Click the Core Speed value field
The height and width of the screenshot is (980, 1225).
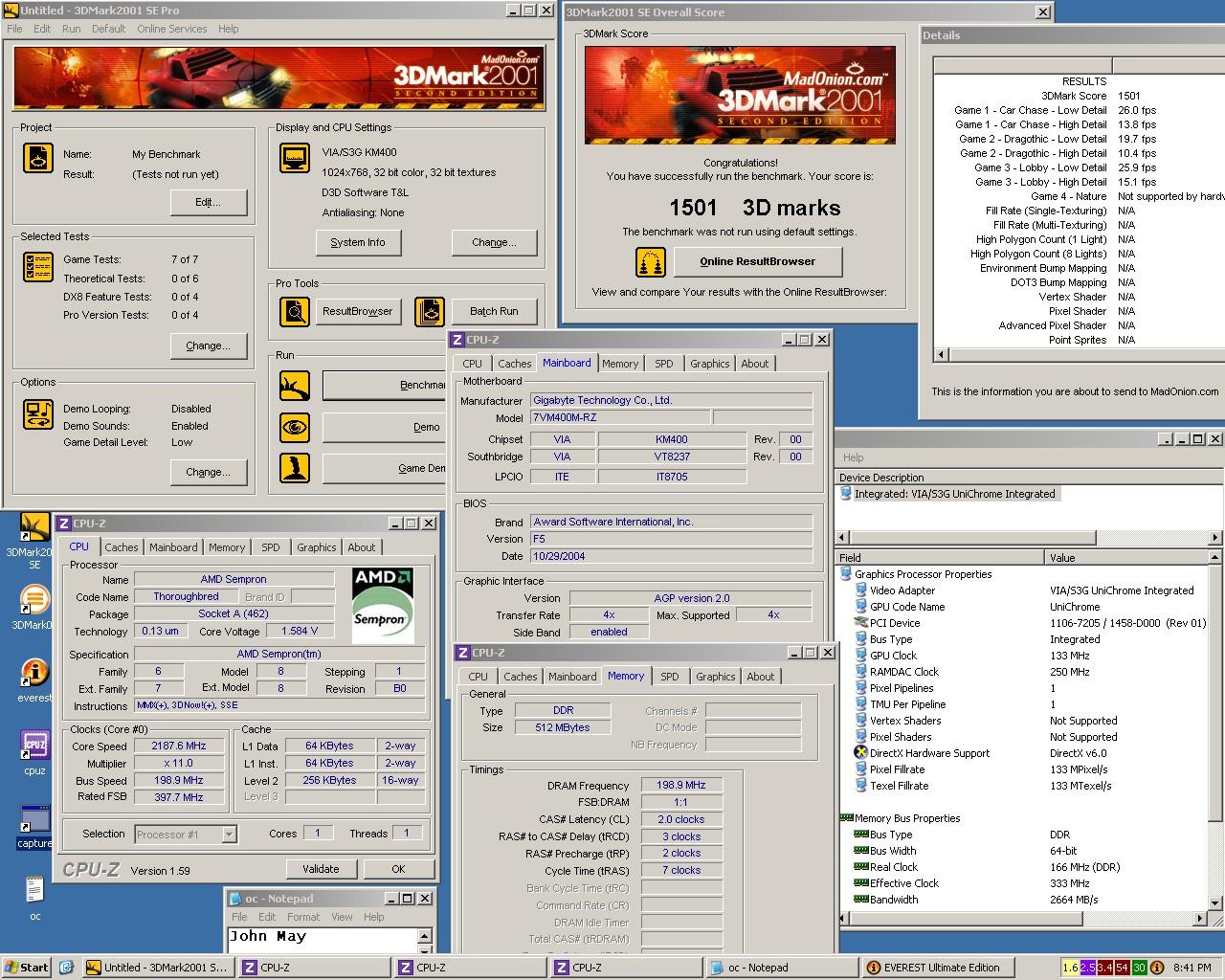click(179, 746)
